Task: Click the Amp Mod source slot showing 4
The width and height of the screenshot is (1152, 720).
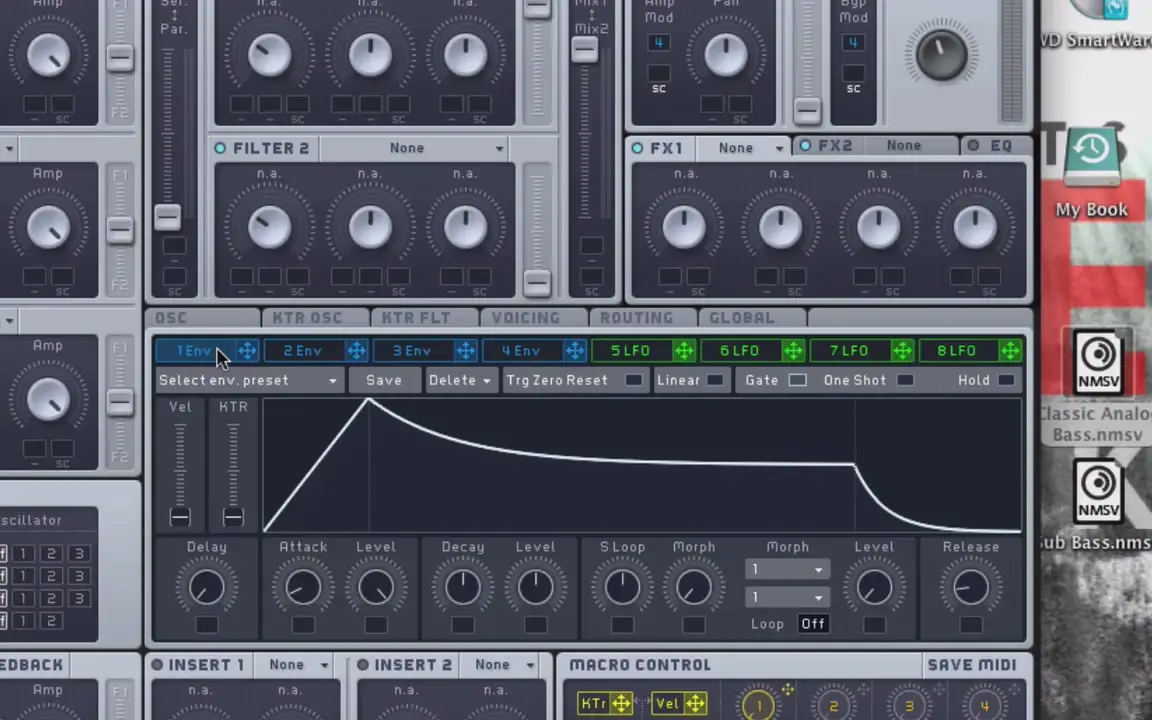Action: pyautogui.click(x=659, y=43)
